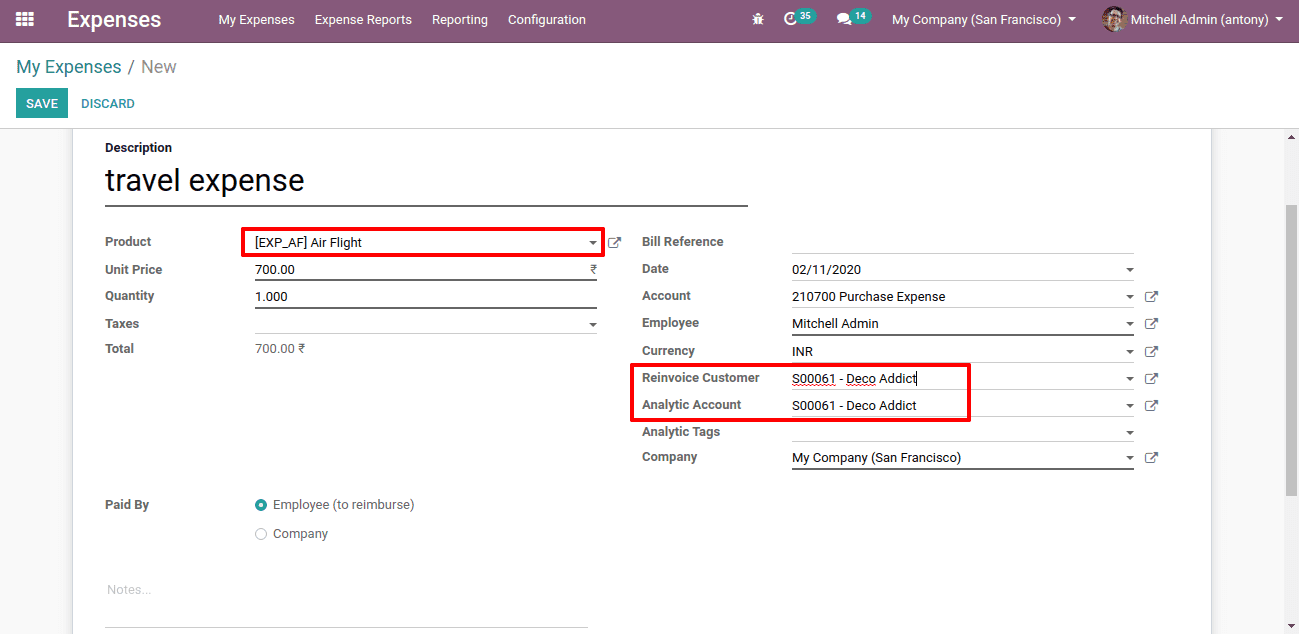Expand the Analytic Account dropdown arrow

click(1129, 406)
